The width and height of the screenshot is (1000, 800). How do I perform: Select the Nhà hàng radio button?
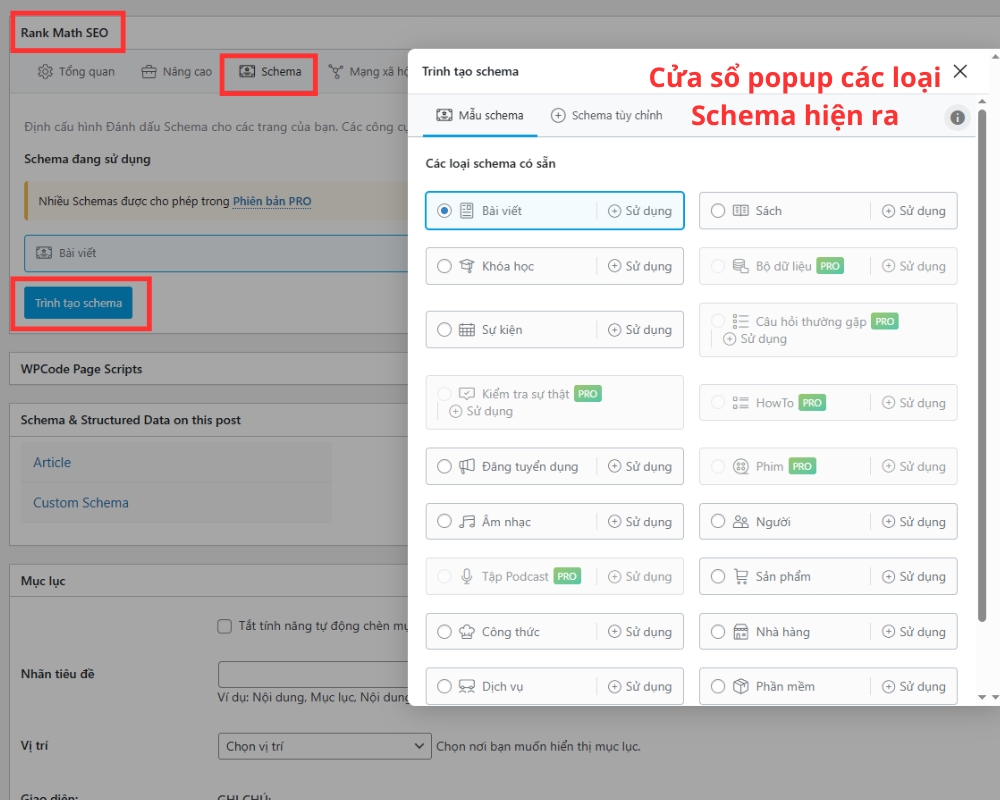(x=718, y=632)
